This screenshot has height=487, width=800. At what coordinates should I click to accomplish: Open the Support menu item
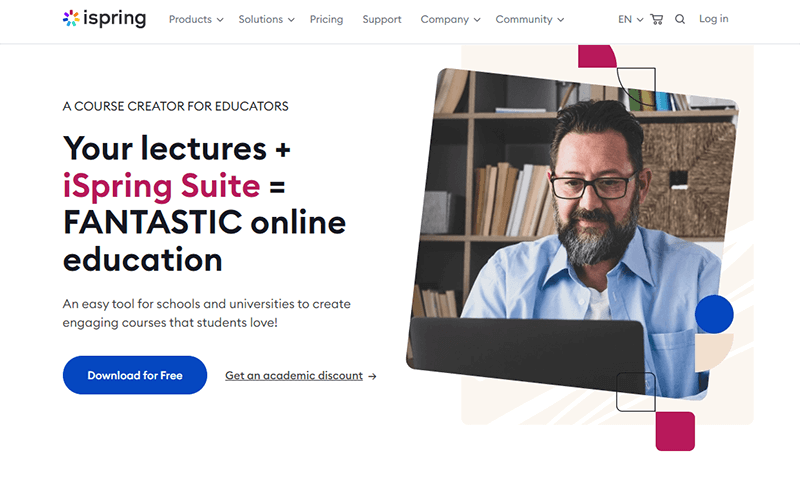click(382, 19)
